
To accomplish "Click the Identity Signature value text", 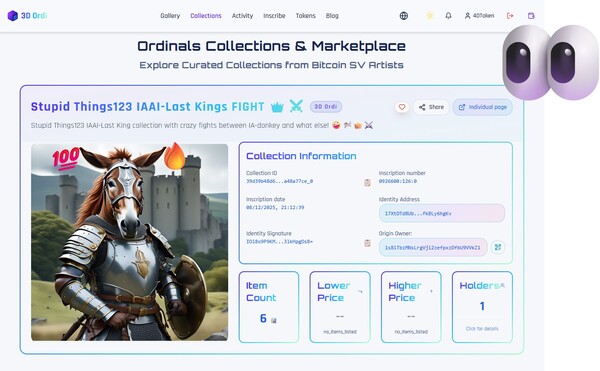I will point(279,242).
